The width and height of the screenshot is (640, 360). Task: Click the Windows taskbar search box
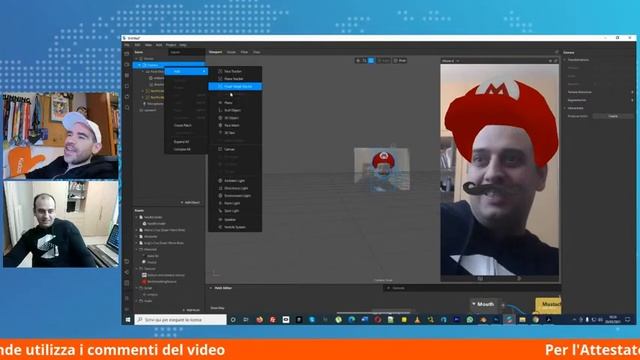point(180,320)
